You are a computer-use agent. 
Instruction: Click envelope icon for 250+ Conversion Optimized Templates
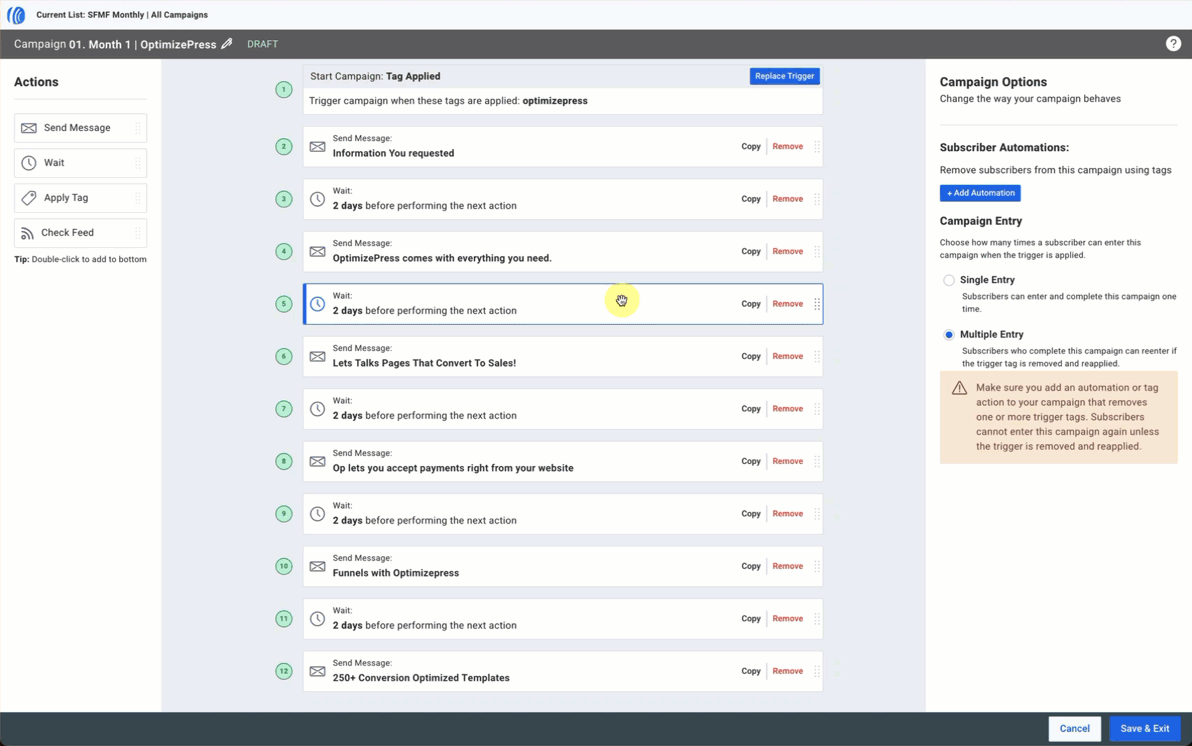[318, 671]
